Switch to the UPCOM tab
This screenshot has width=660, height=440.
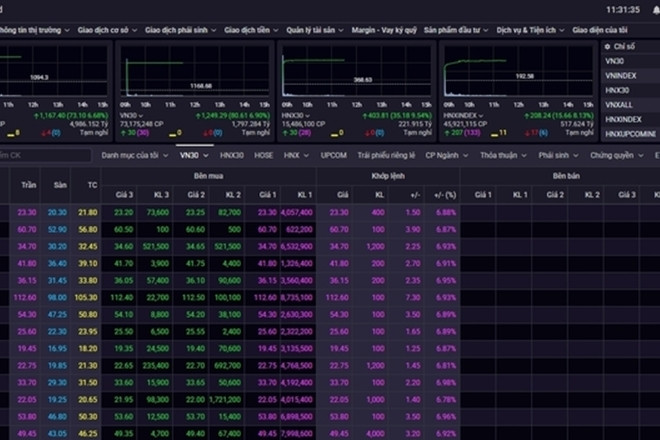333,155
